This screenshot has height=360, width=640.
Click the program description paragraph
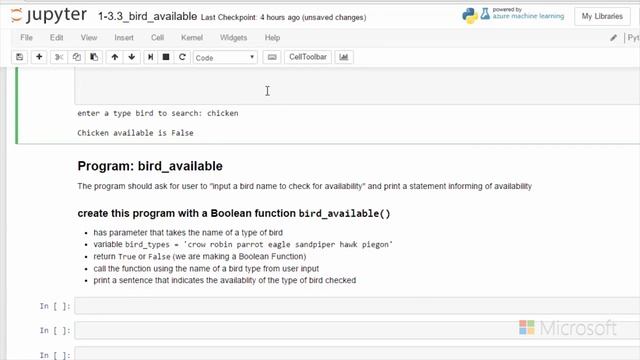click(x=304, y=186)
